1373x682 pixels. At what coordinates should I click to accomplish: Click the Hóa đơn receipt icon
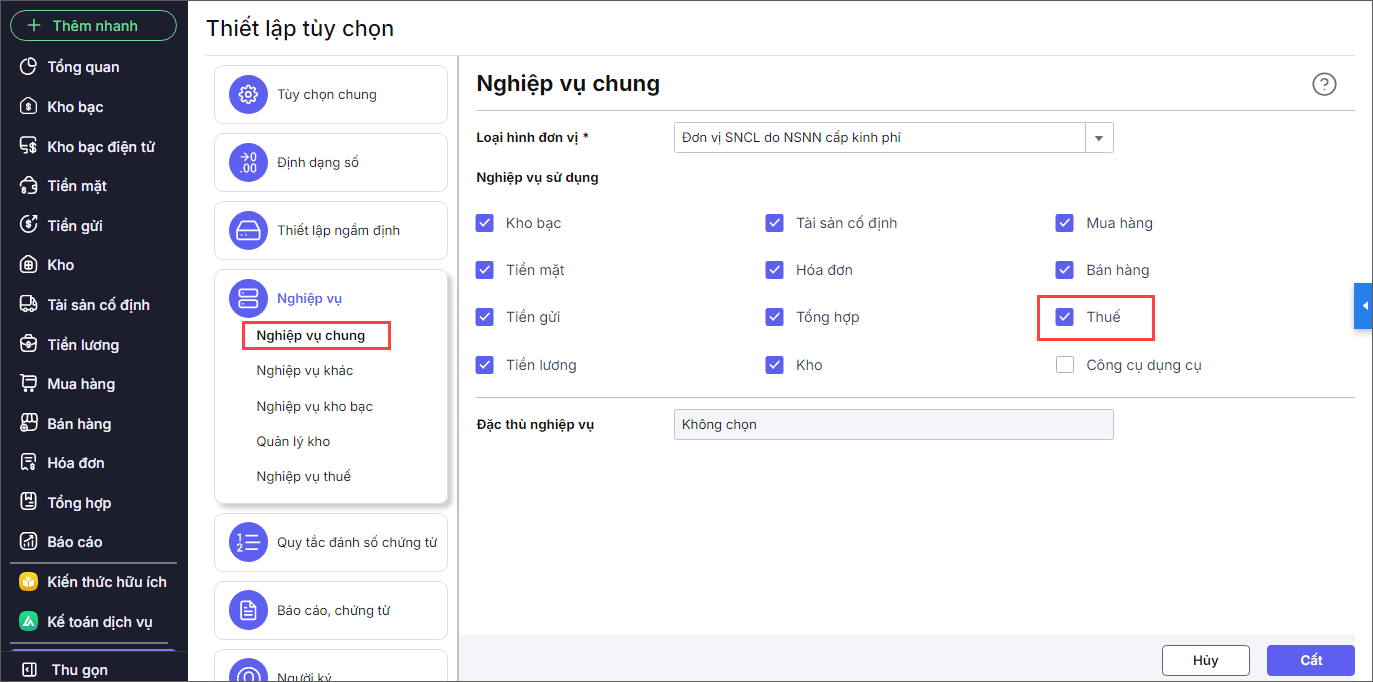coord(29,463)
